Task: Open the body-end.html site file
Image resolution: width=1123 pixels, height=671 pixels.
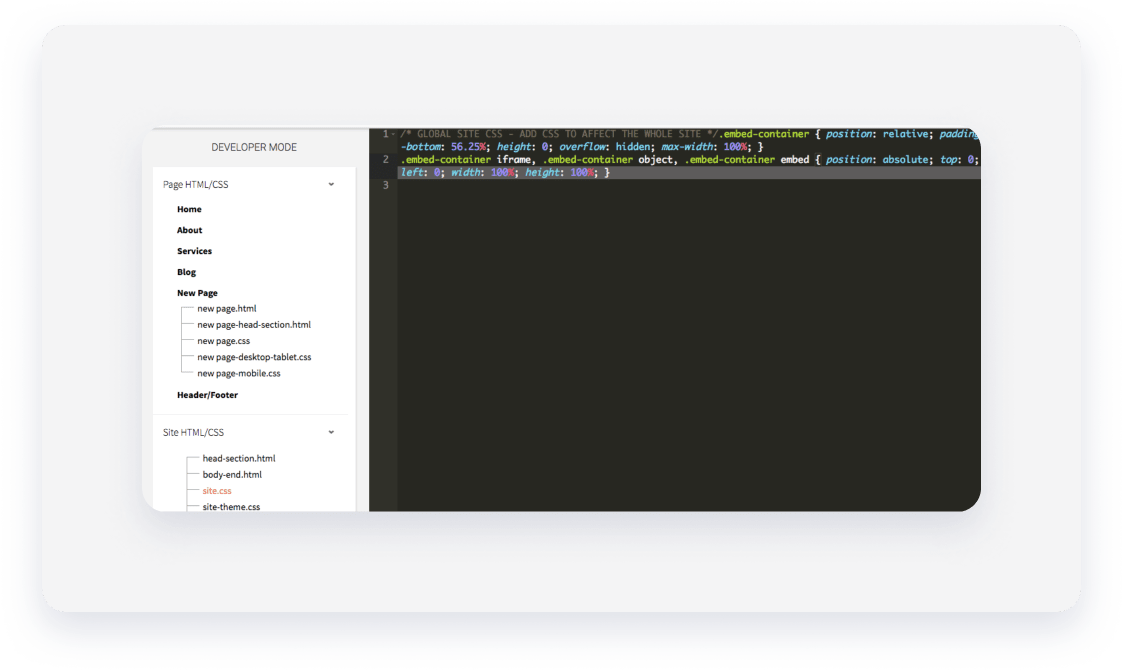Action: [232, 475]
